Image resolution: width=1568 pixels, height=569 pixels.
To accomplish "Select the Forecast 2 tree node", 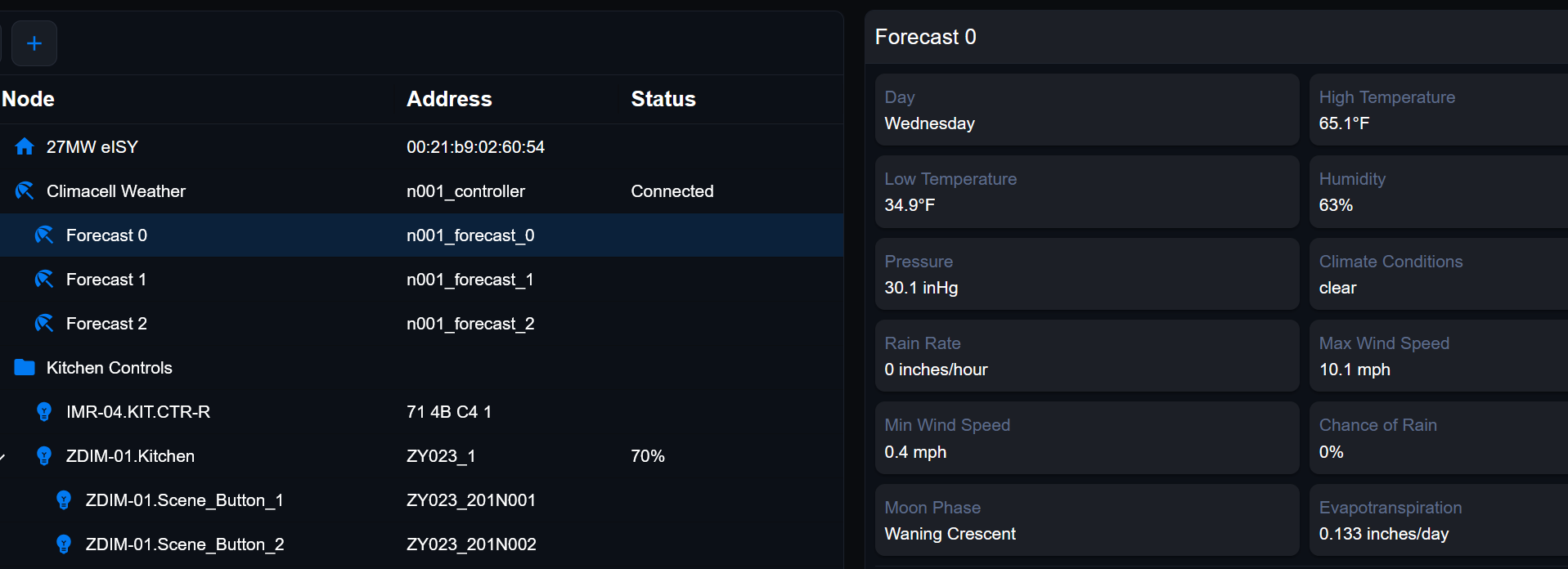I will 421,324.
